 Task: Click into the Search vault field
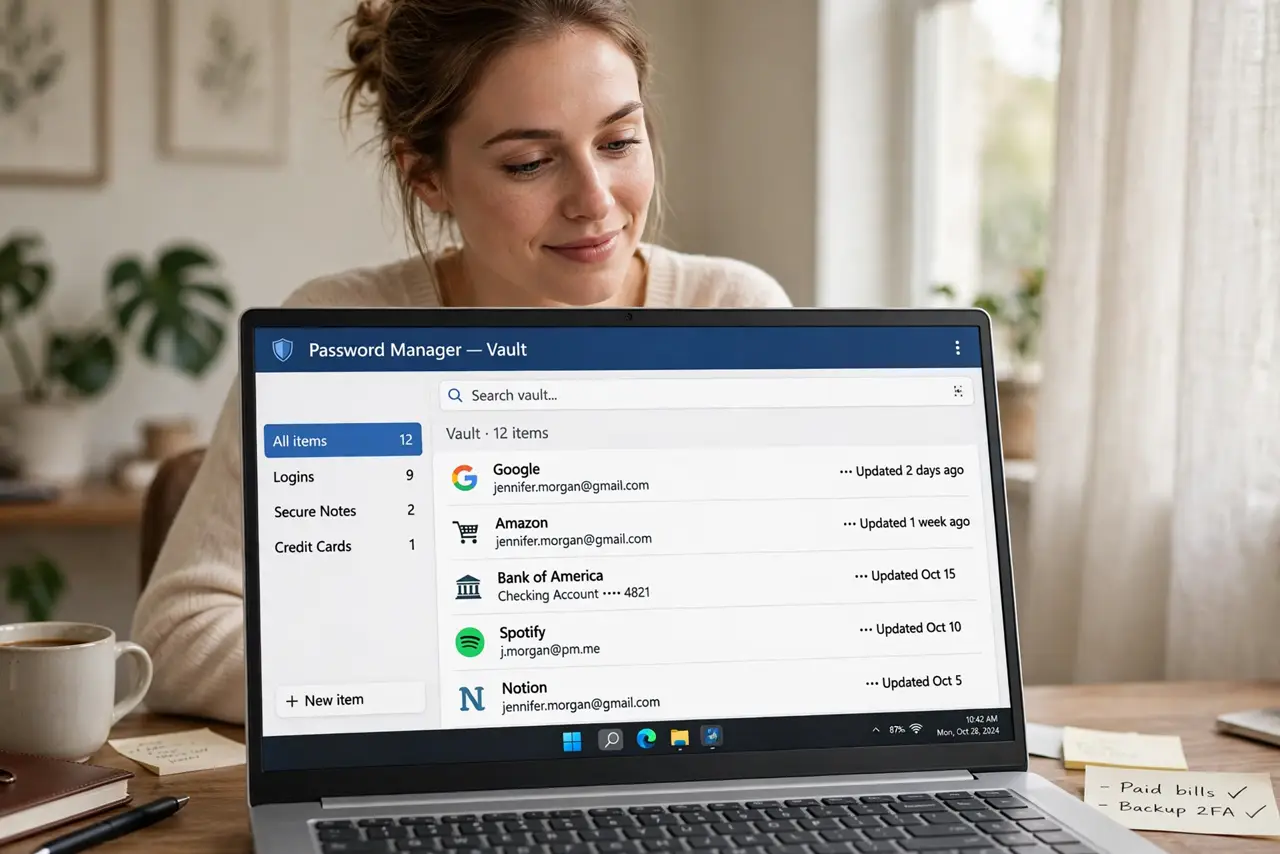click(706, 394)
